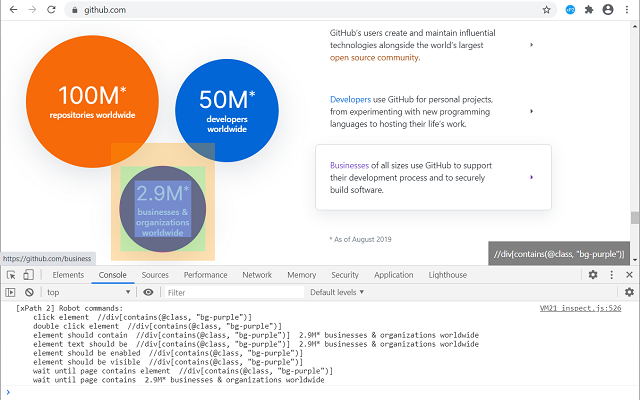Viewport: 640px width, 400px height.
Task: Open the Default levels dropdown
Action: click(x=337, y=292)
